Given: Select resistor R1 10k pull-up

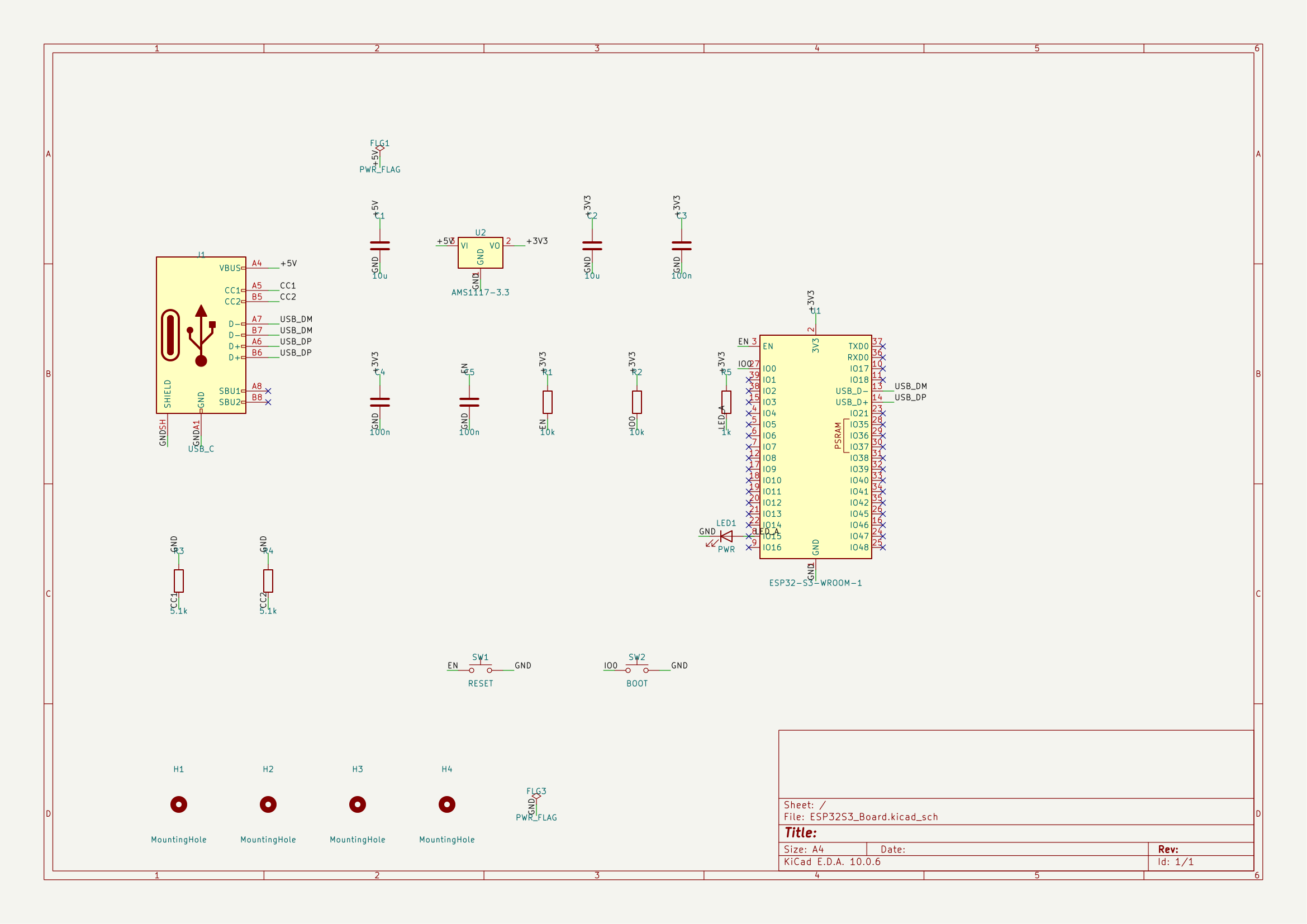Looking at the screenshot, I should point(548,402).
